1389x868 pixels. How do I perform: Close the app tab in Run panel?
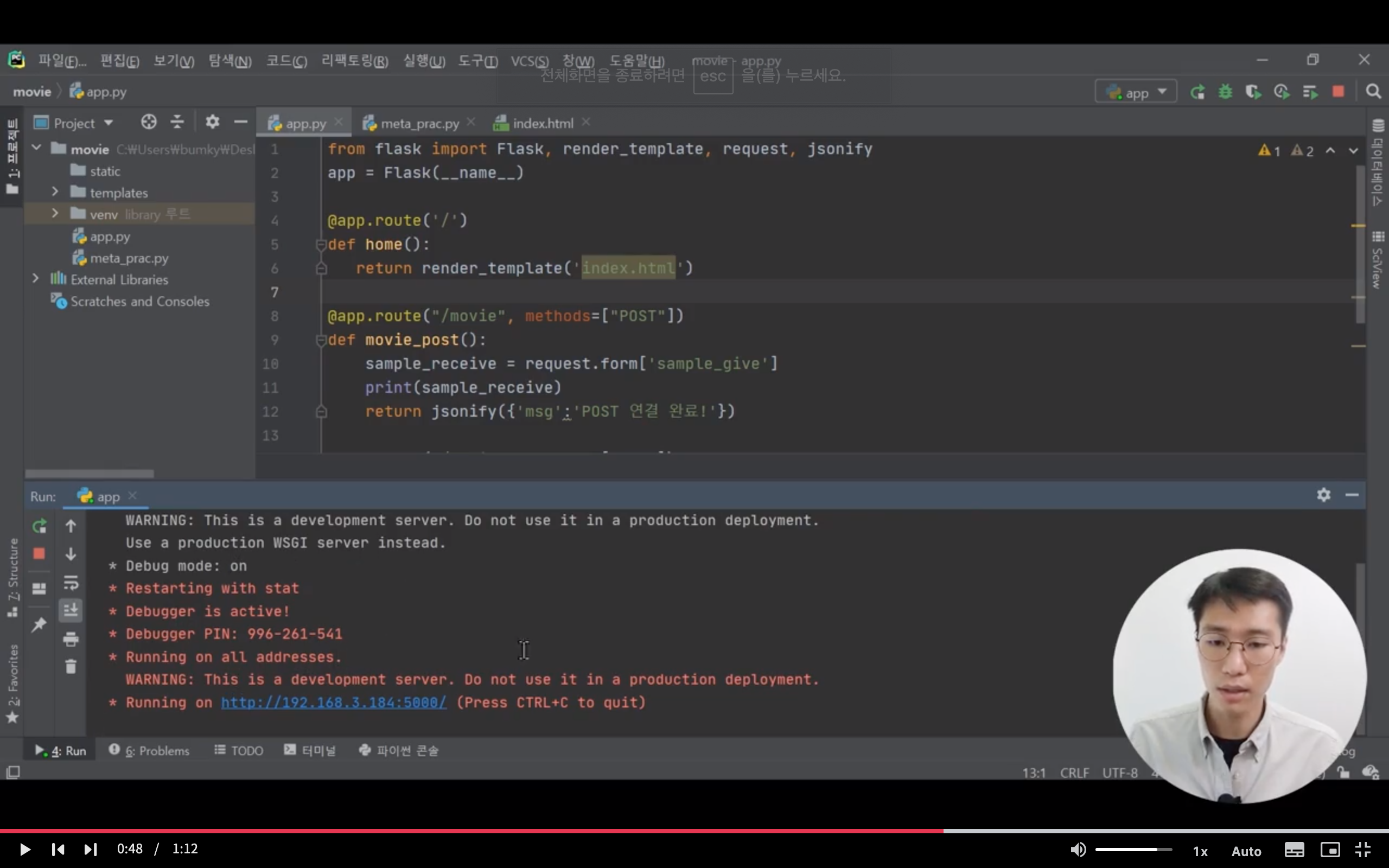tap(132, 495)
